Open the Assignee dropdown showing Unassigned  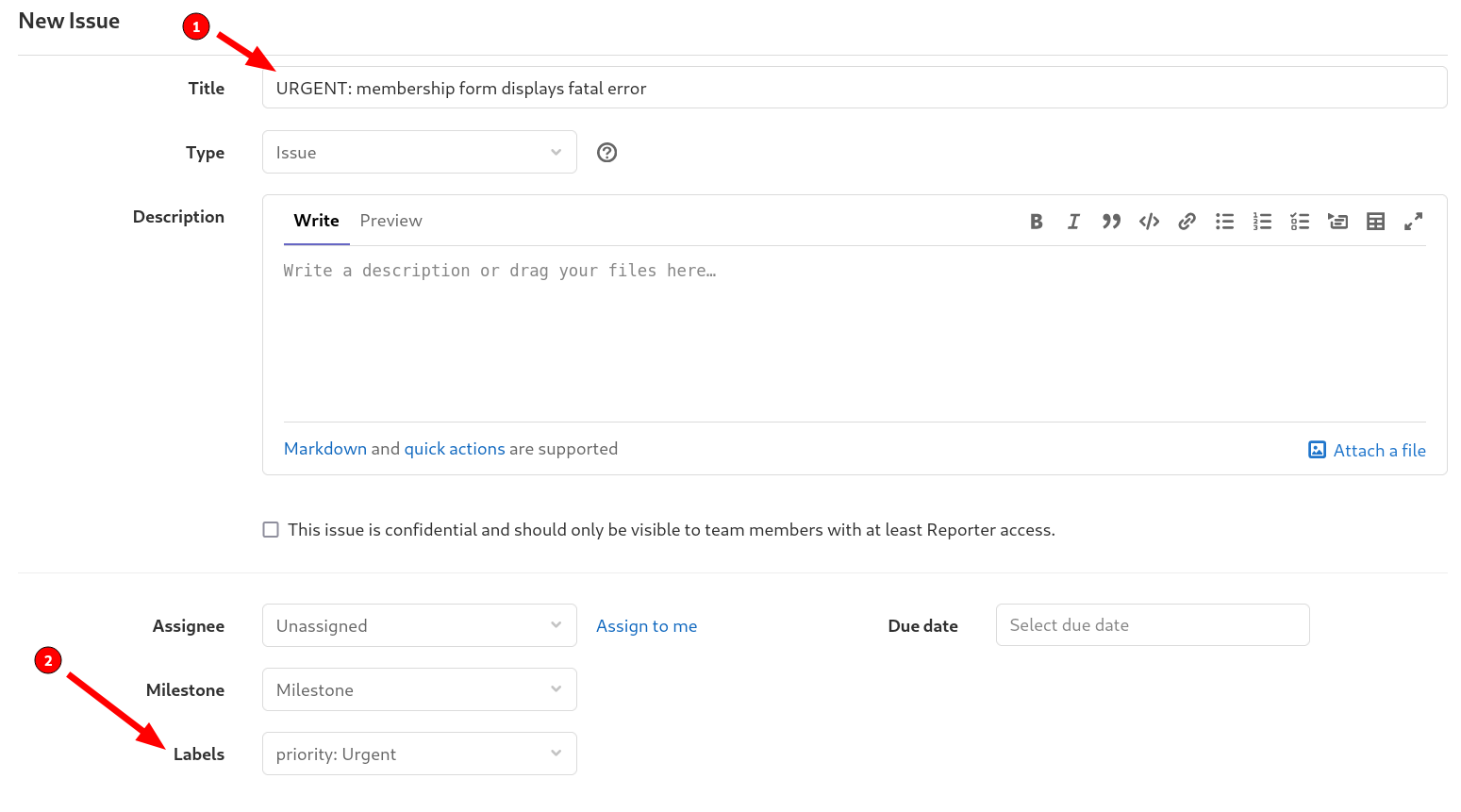[420, 625]
